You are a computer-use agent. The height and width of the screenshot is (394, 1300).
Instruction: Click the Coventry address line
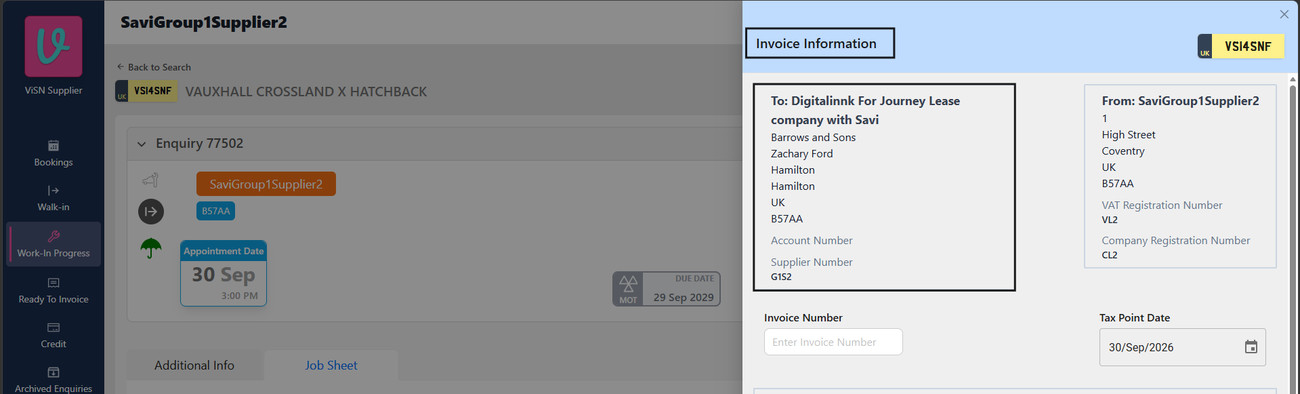coord(1123,151)
